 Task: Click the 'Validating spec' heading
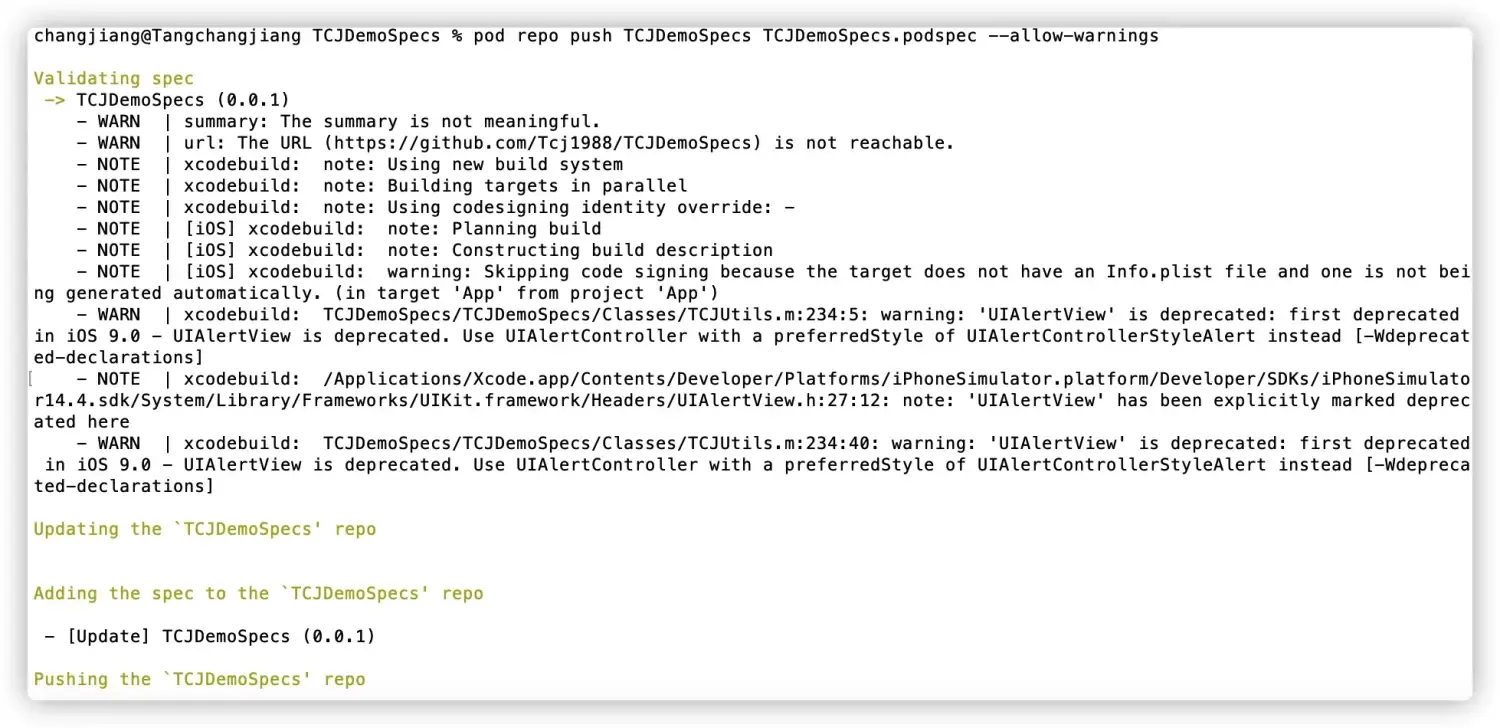point(113,78)
